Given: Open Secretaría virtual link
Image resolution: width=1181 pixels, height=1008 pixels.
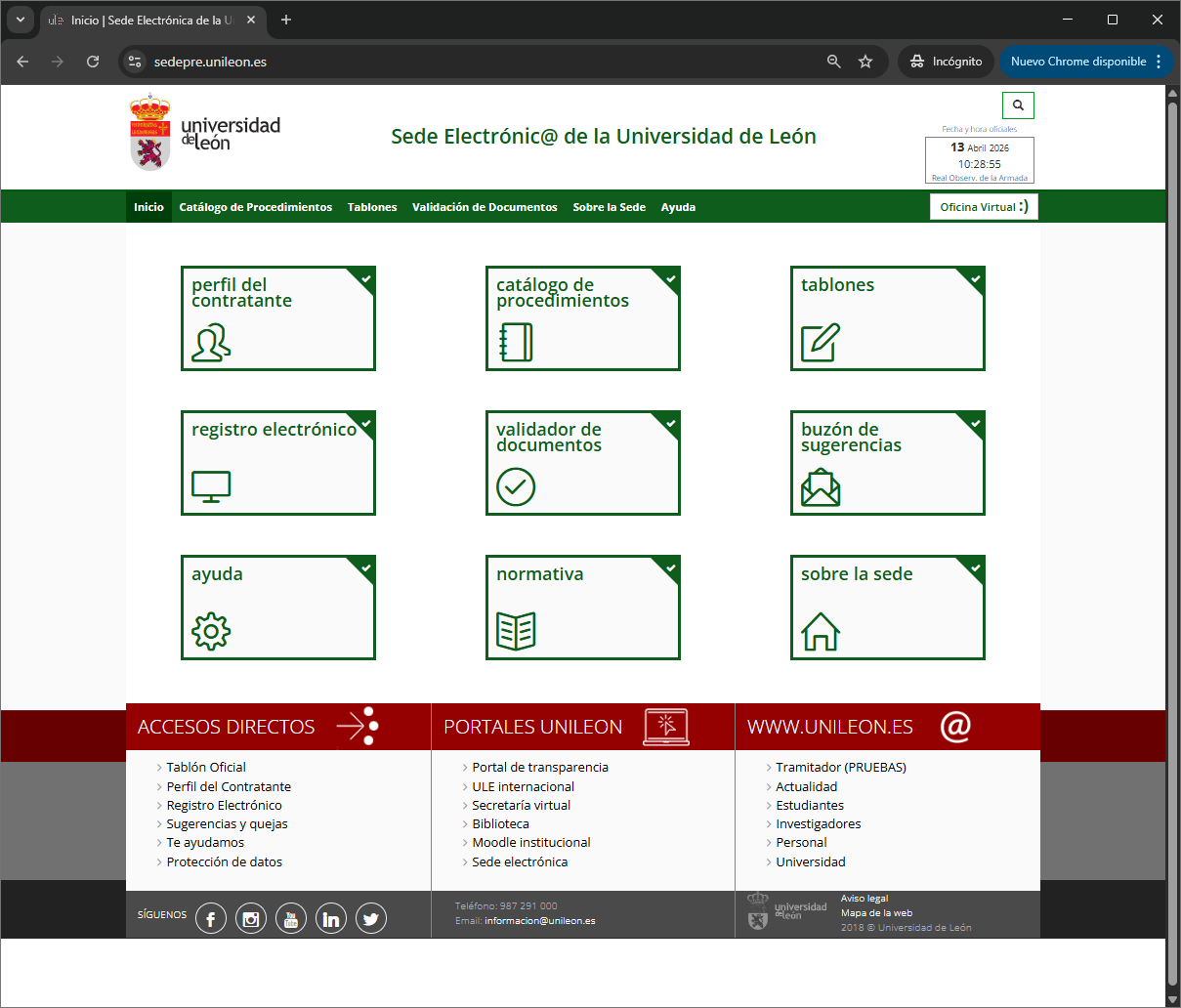Looking at the screenshot, I should click(x=522, y=805).
